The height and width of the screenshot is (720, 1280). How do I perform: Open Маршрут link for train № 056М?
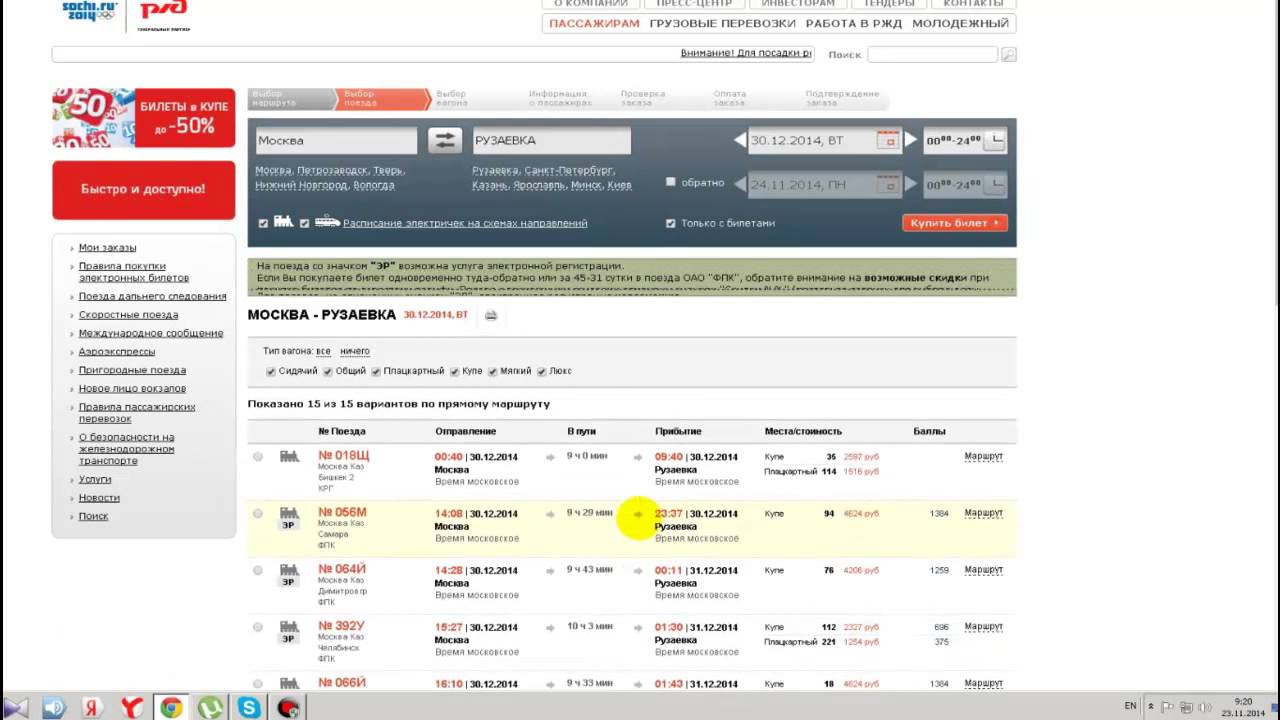[983, 513]
